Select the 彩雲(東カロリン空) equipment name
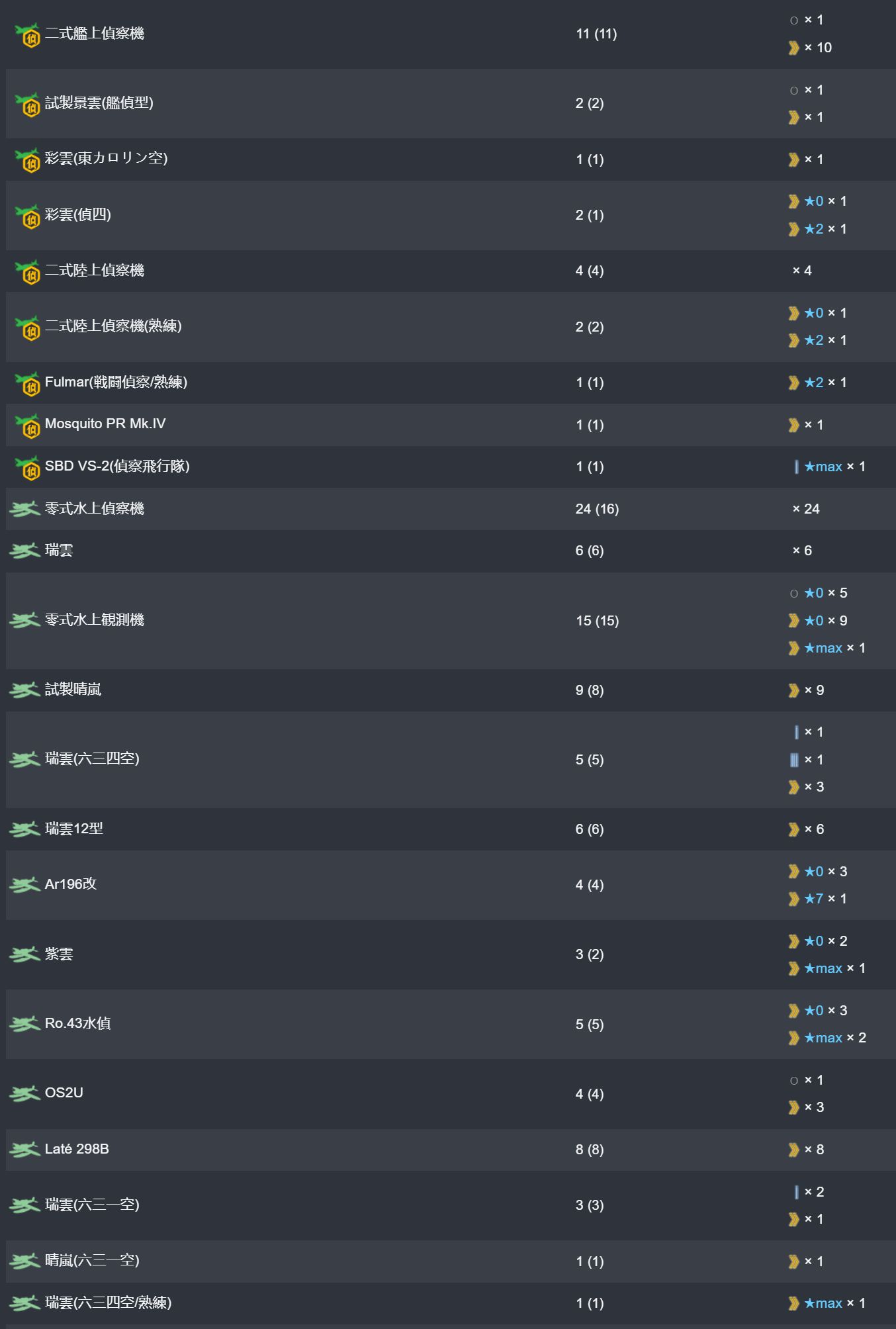The image size is (896, 1329). [x=106, y=158]
